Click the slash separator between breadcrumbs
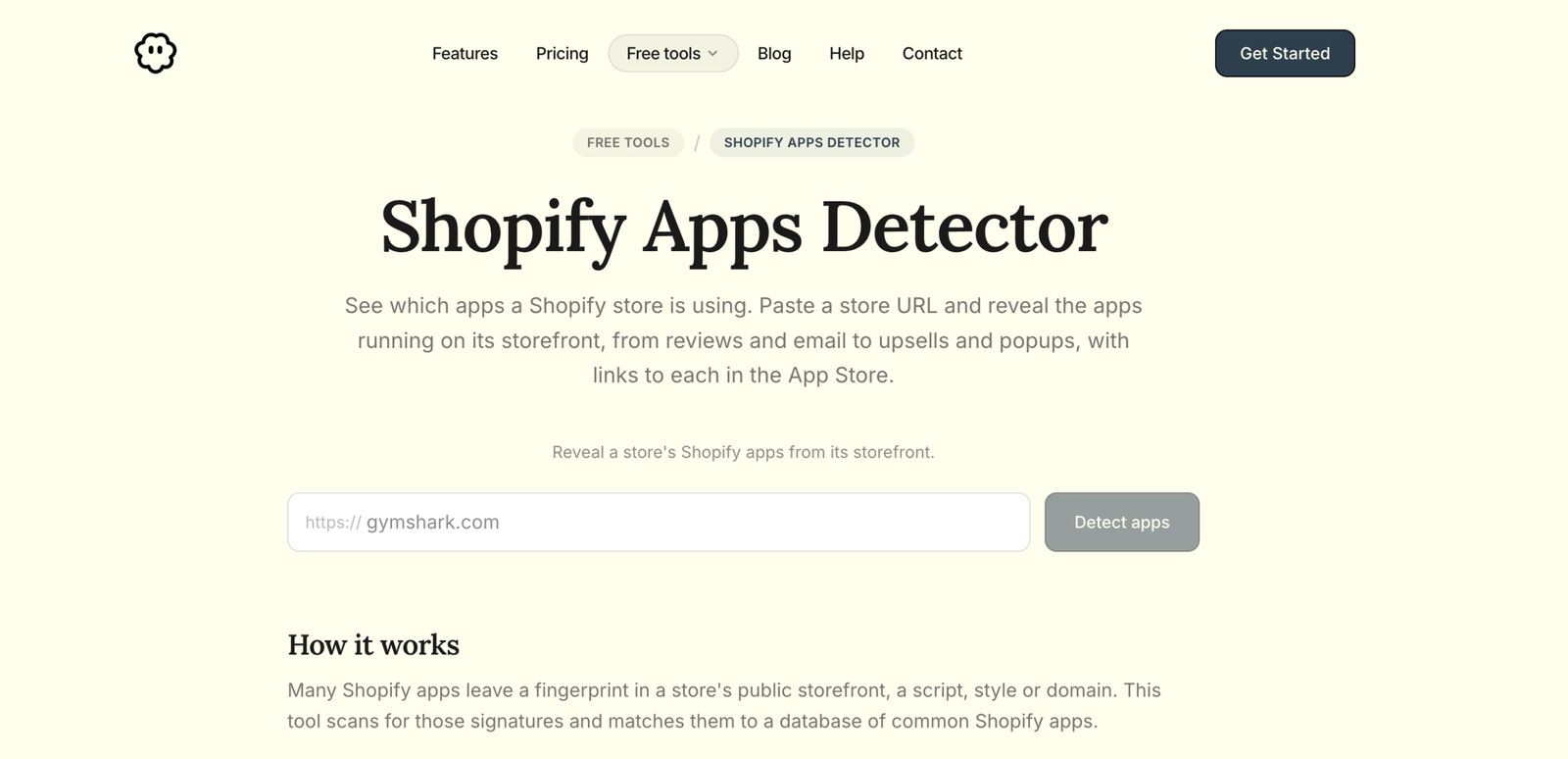This screenshot has height=759, width=1568. point(697,143)
